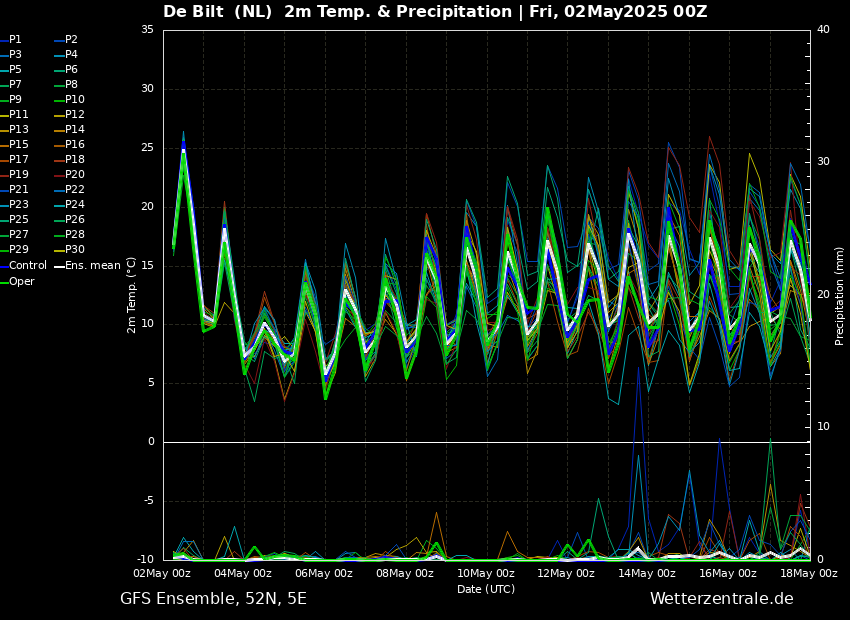Click the 2m Temp. (°C) axis label
The width and height of the screenshot is (850, 620).
click(x=132, y=295)
